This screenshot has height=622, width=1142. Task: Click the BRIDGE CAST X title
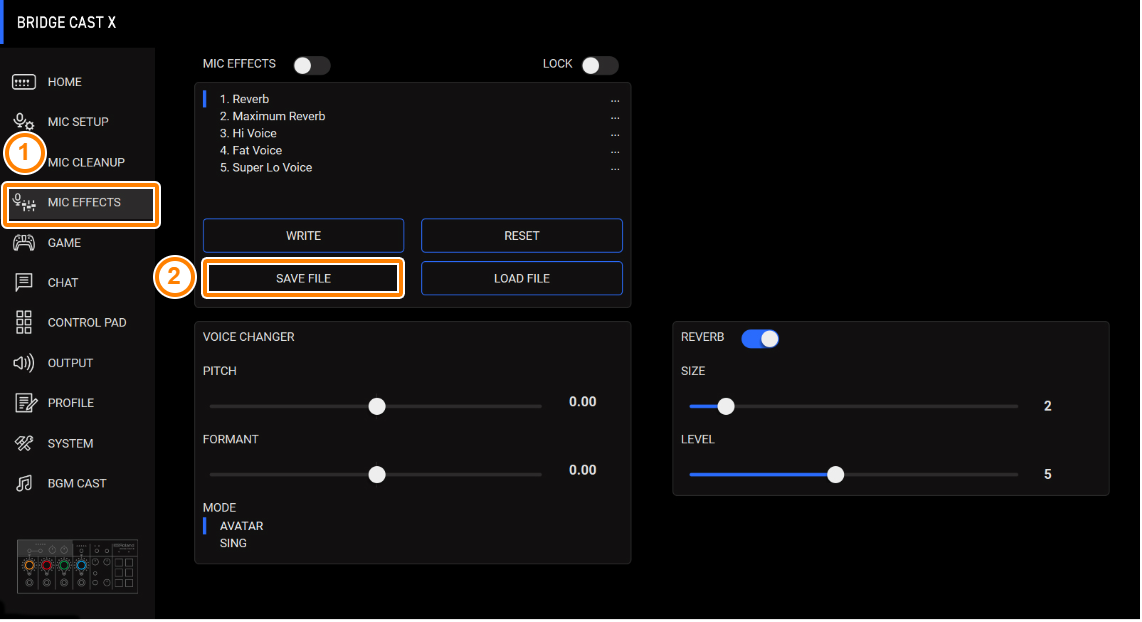pos(66,23)
